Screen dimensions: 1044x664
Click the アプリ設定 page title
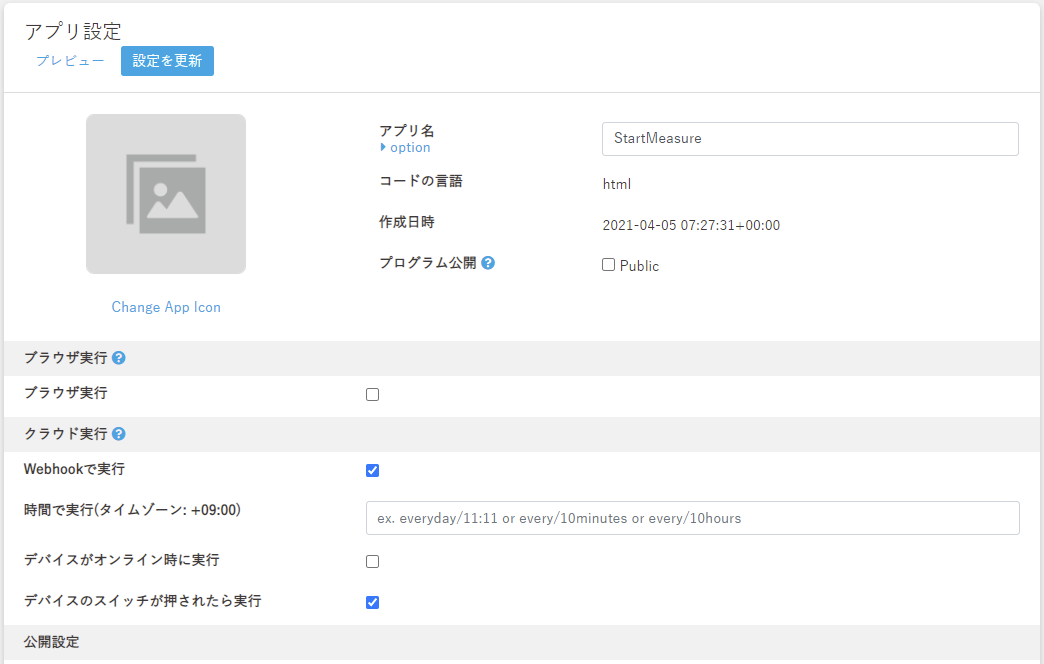pos(73,32)
